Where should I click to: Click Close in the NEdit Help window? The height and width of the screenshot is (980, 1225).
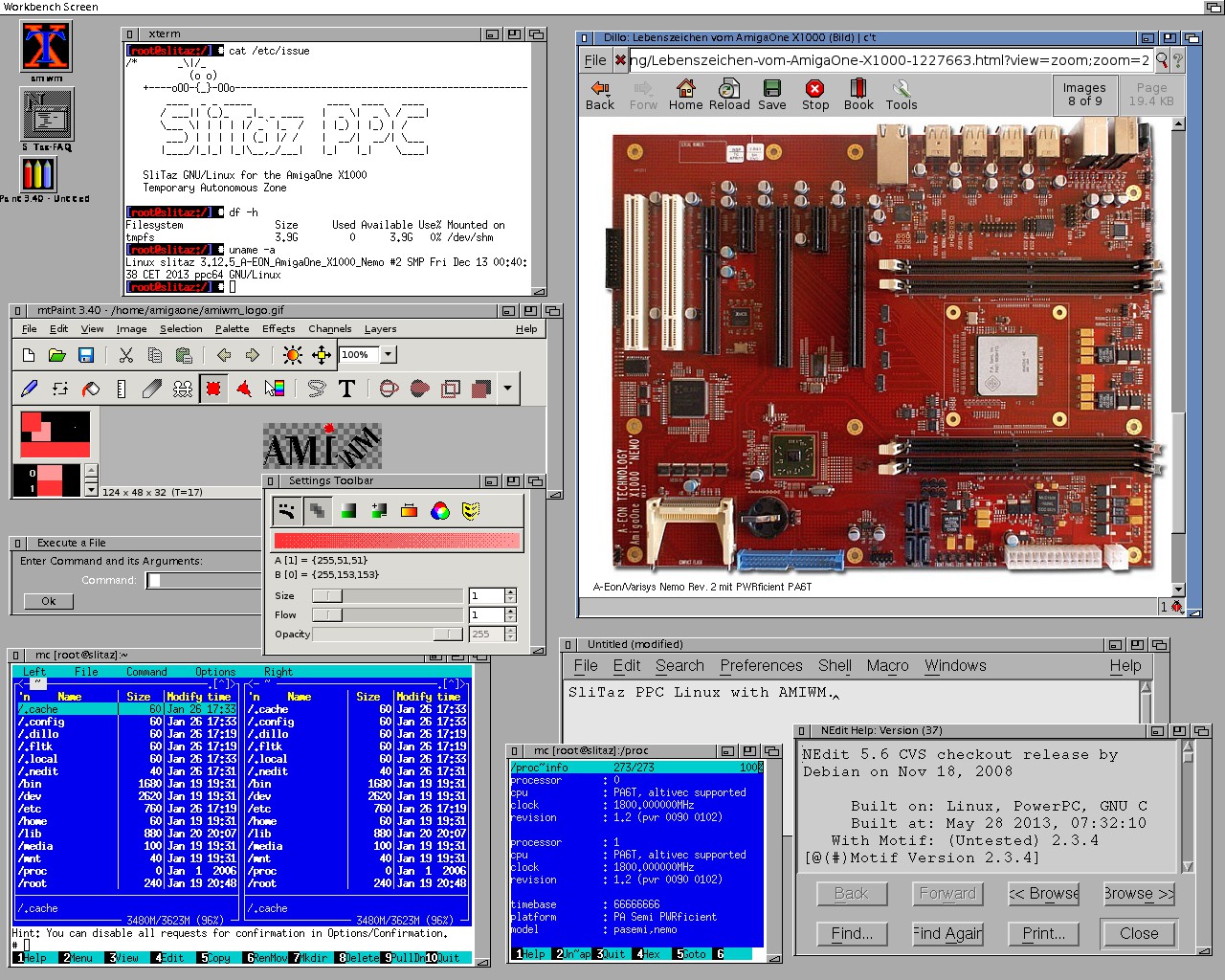[1139, 933]
